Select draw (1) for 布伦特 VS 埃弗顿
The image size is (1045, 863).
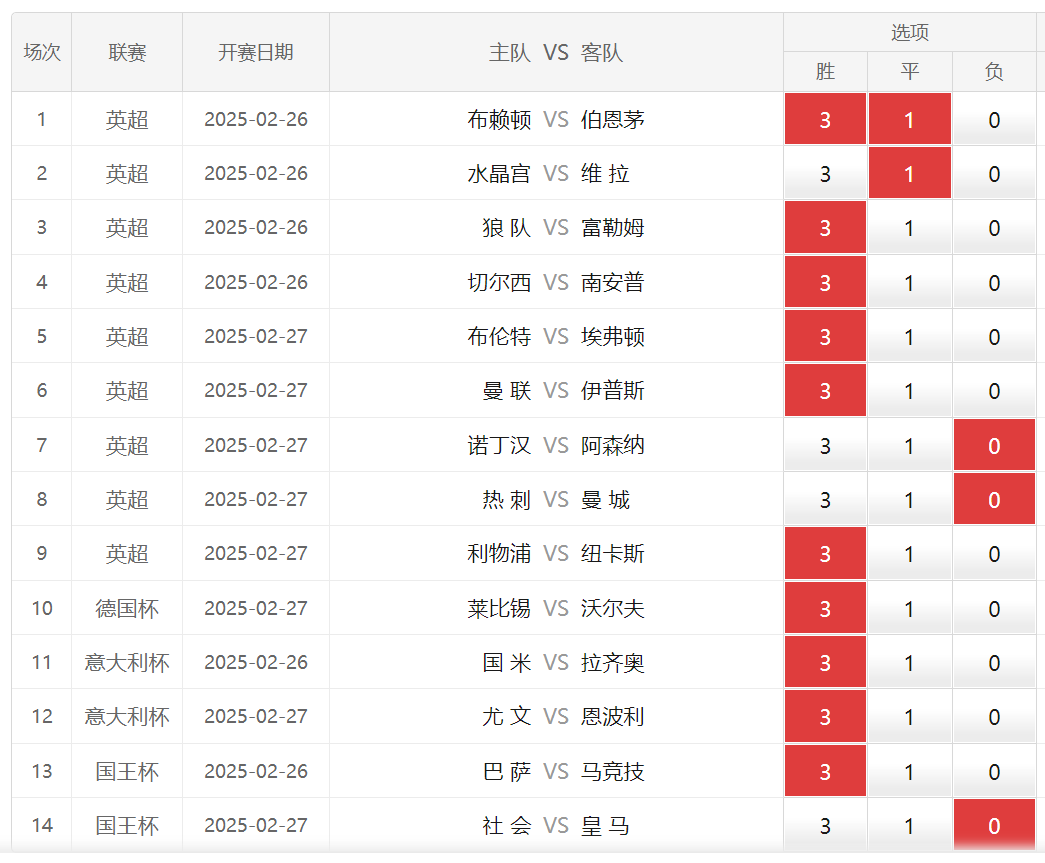pos(910,336)
